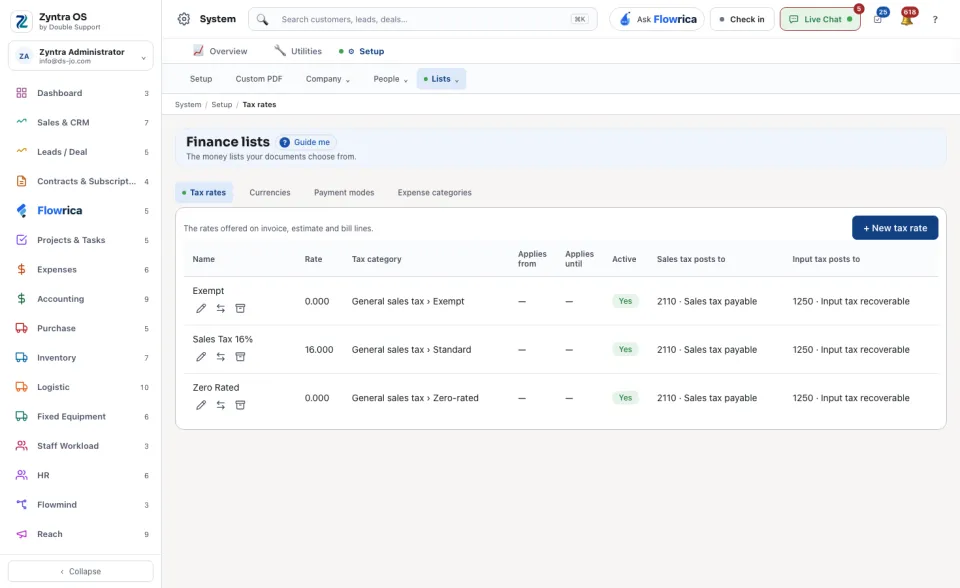Expand the Lists dropdown menu
Image resolution: width=960 pixels, height=588 pixels.
coord(441,79)
